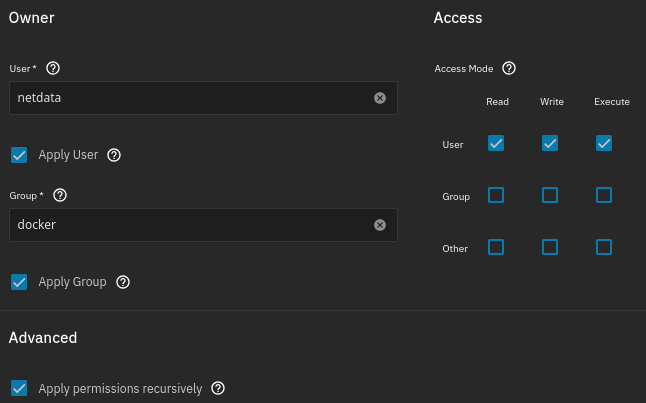Uncheck the Apply Group checkbox
The height and width of the screenshot is (403, 646).
(19, 282)
